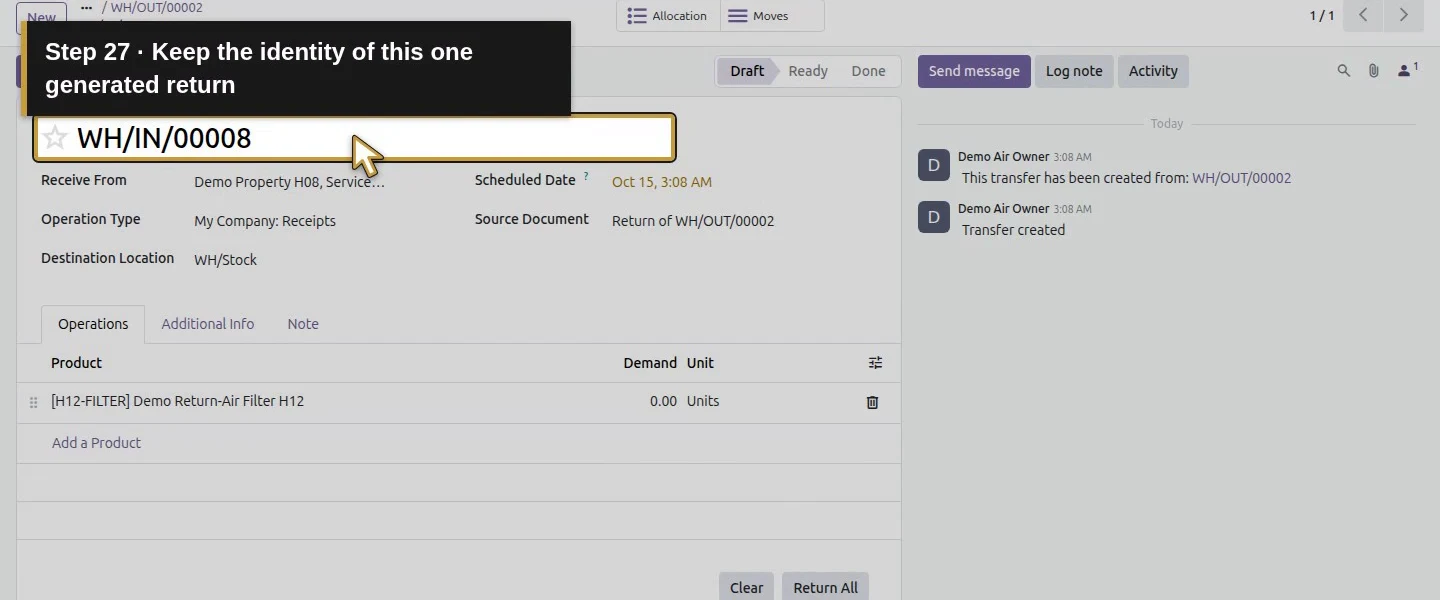
Task: Select Draft status stage
Action: [x=747, y=71]
